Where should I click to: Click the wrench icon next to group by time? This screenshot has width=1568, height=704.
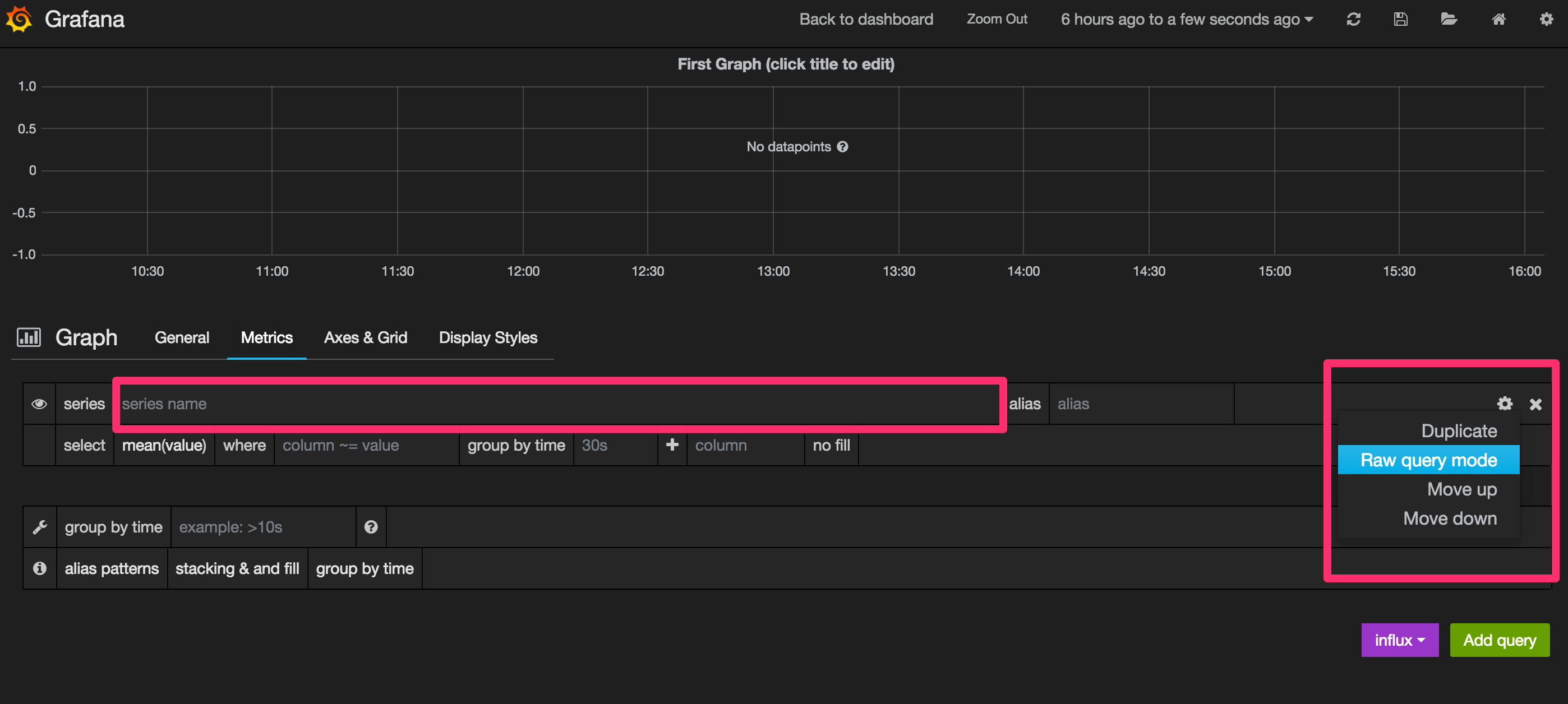point(39,526)
